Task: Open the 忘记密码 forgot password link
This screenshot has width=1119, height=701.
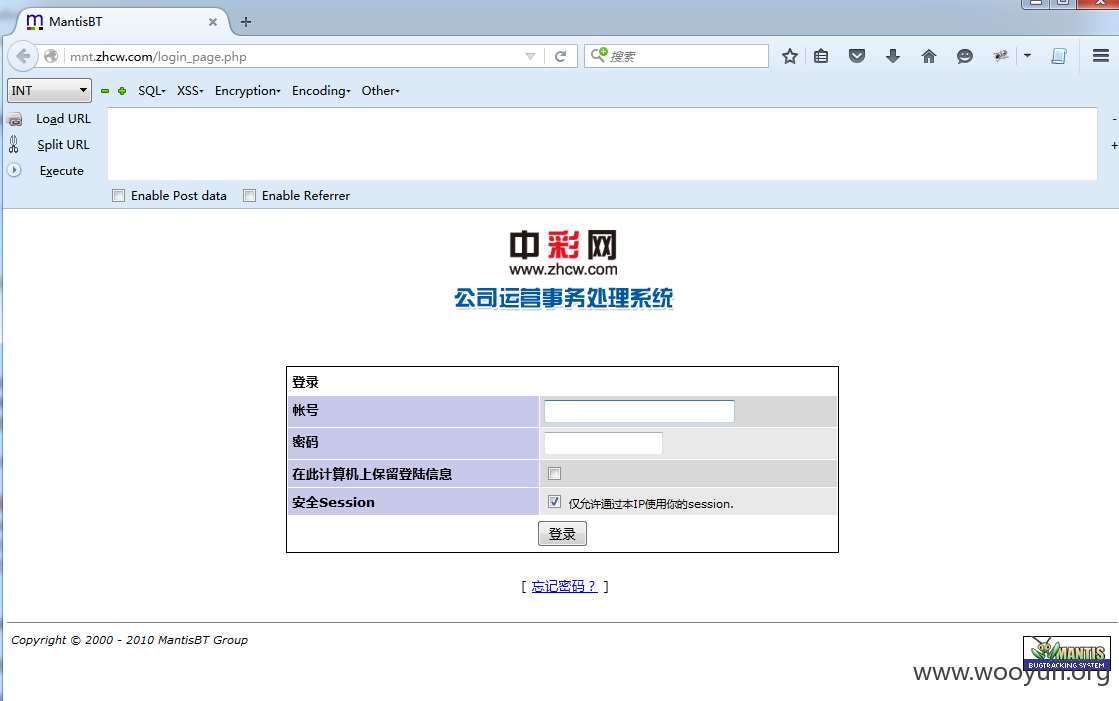Action: tap(564, 586)
